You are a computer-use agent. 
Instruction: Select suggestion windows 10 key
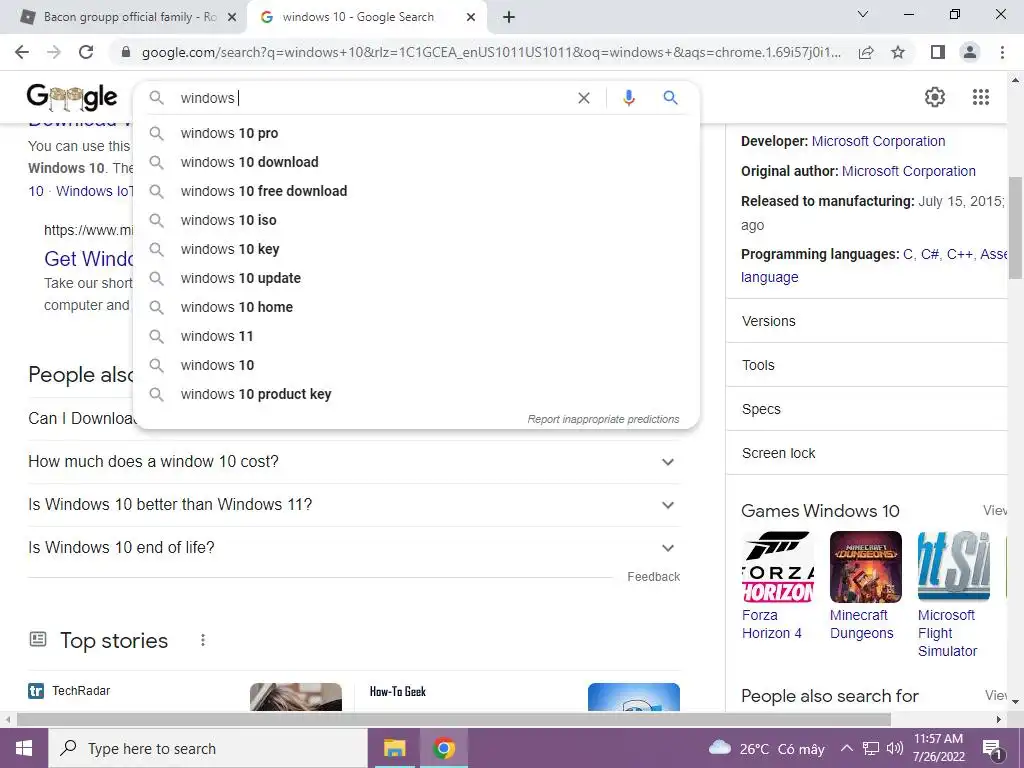point(417,249)
